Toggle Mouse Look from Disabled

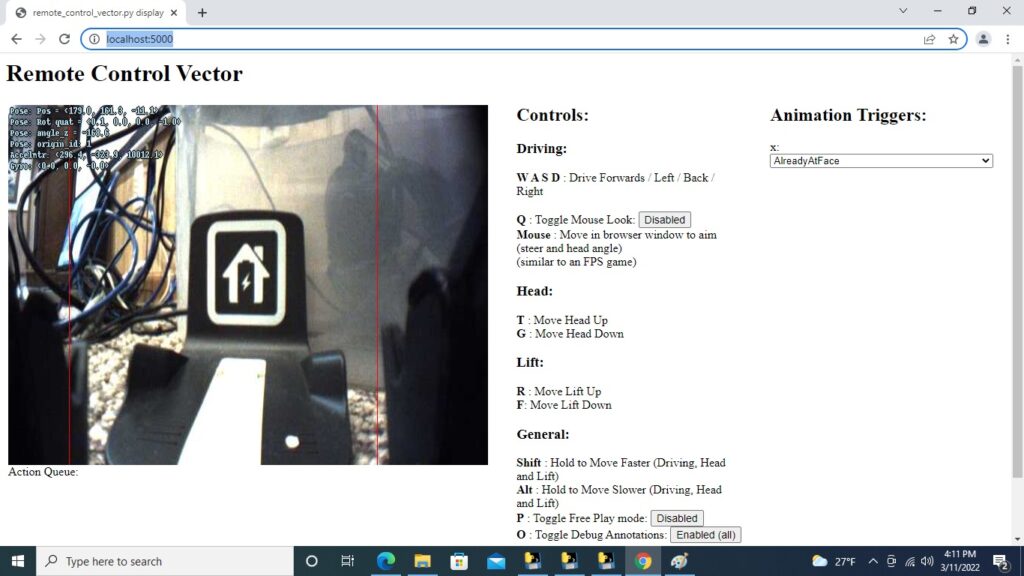click(x=664, y=219)
